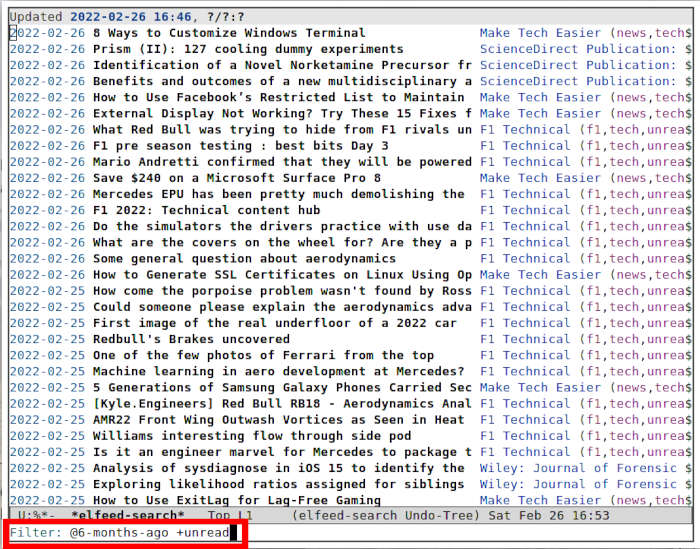Select "AMR22 Front Wing Outwash Vortices" entry
This screenshot has height=549, width=700.
(x=279, y=420)
